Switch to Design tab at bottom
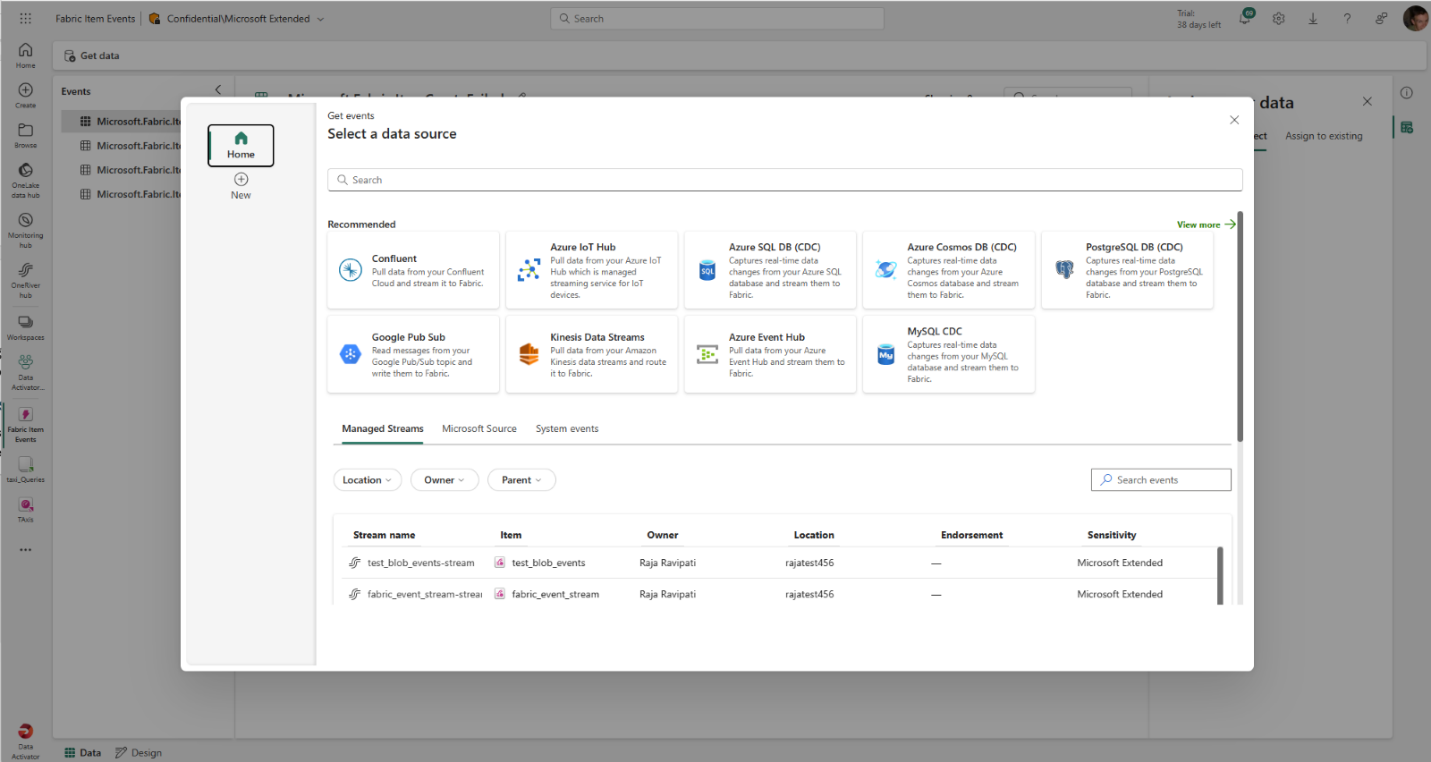This screenshot has height=762, width=1431. click(x=138, y=753)
